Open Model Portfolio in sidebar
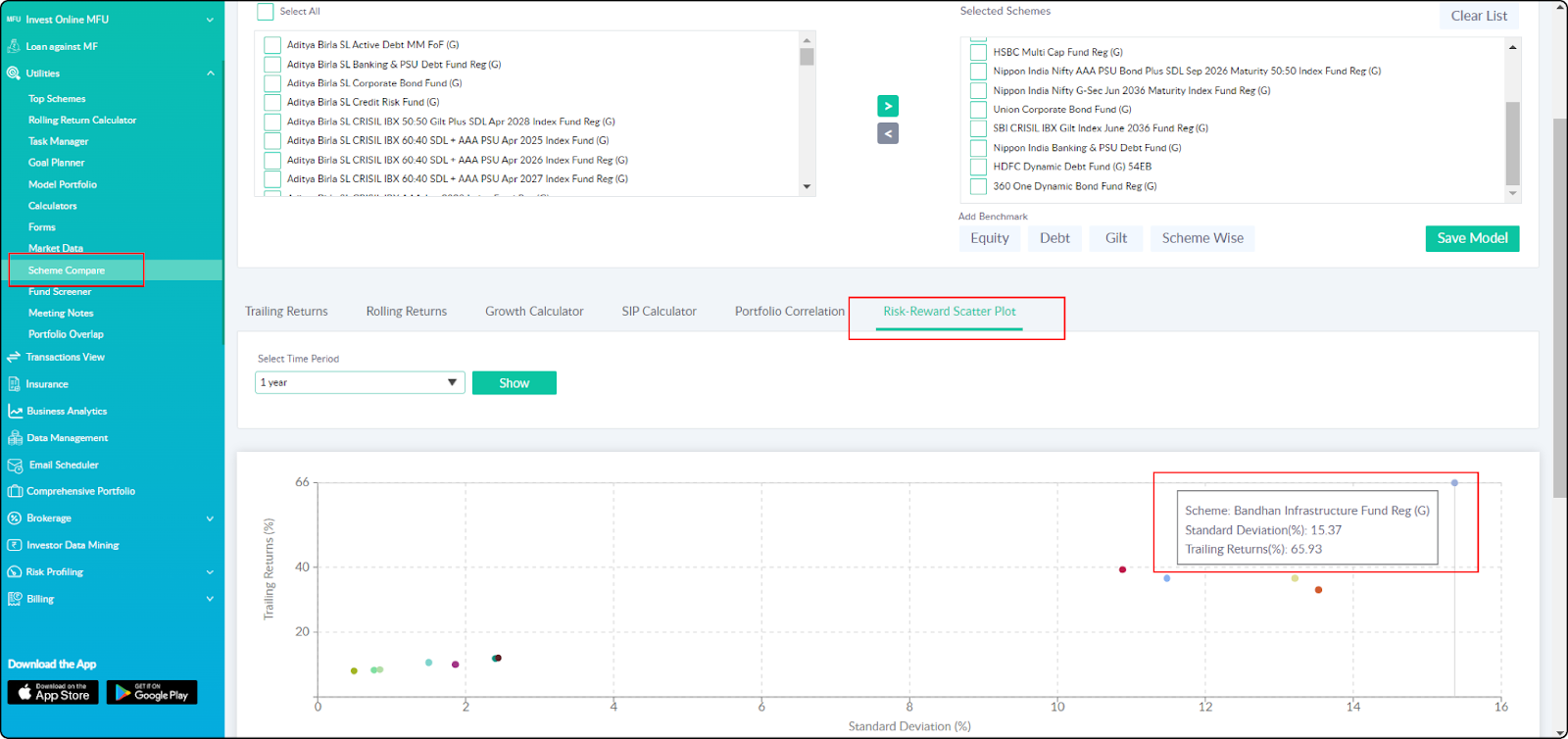Image resolution: width=1568 pixels, height=739 pixels. coord(63,184)
